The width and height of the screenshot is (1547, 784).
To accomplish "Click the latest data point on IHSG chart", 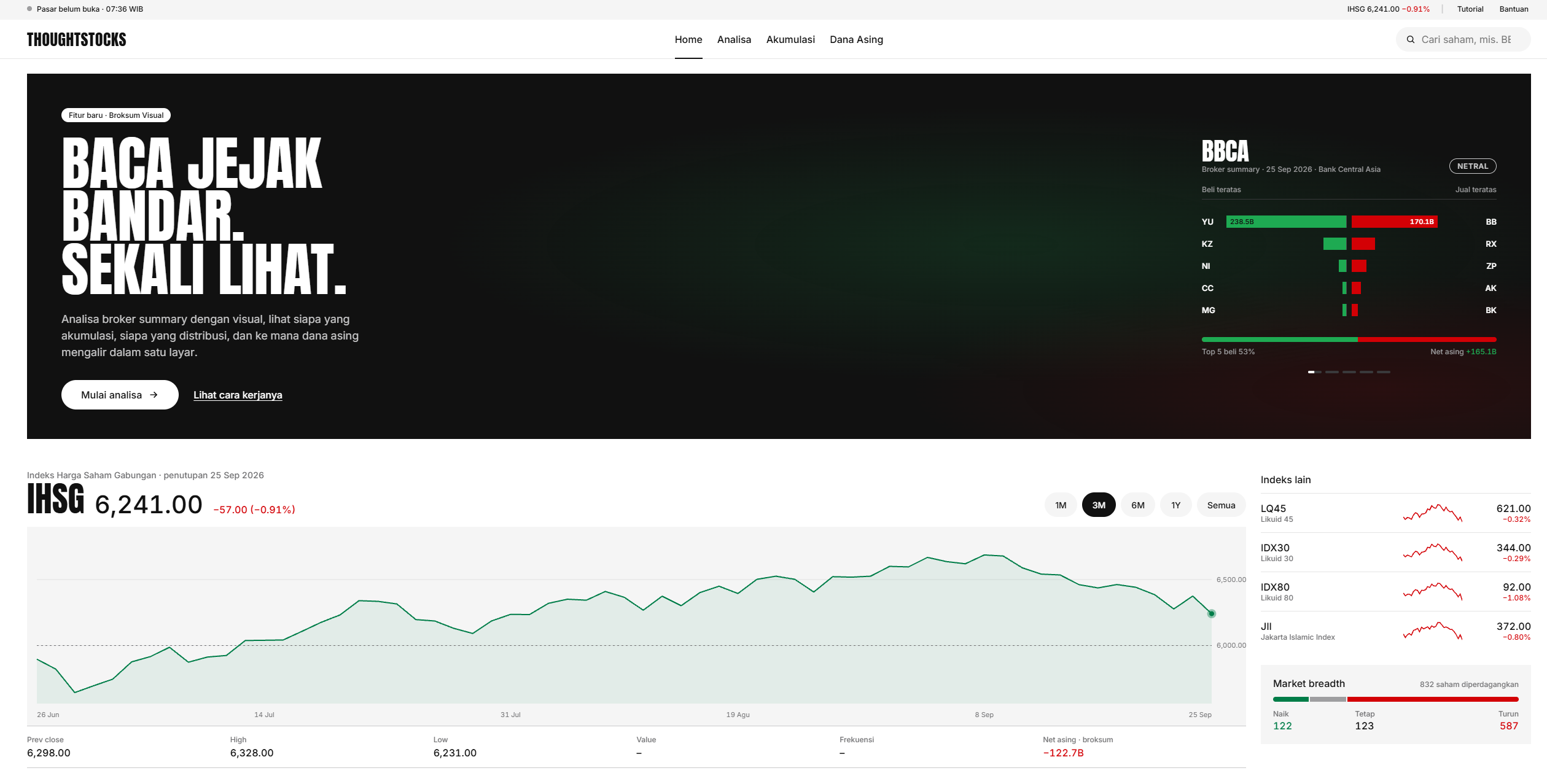I will tap(1211, 613).
